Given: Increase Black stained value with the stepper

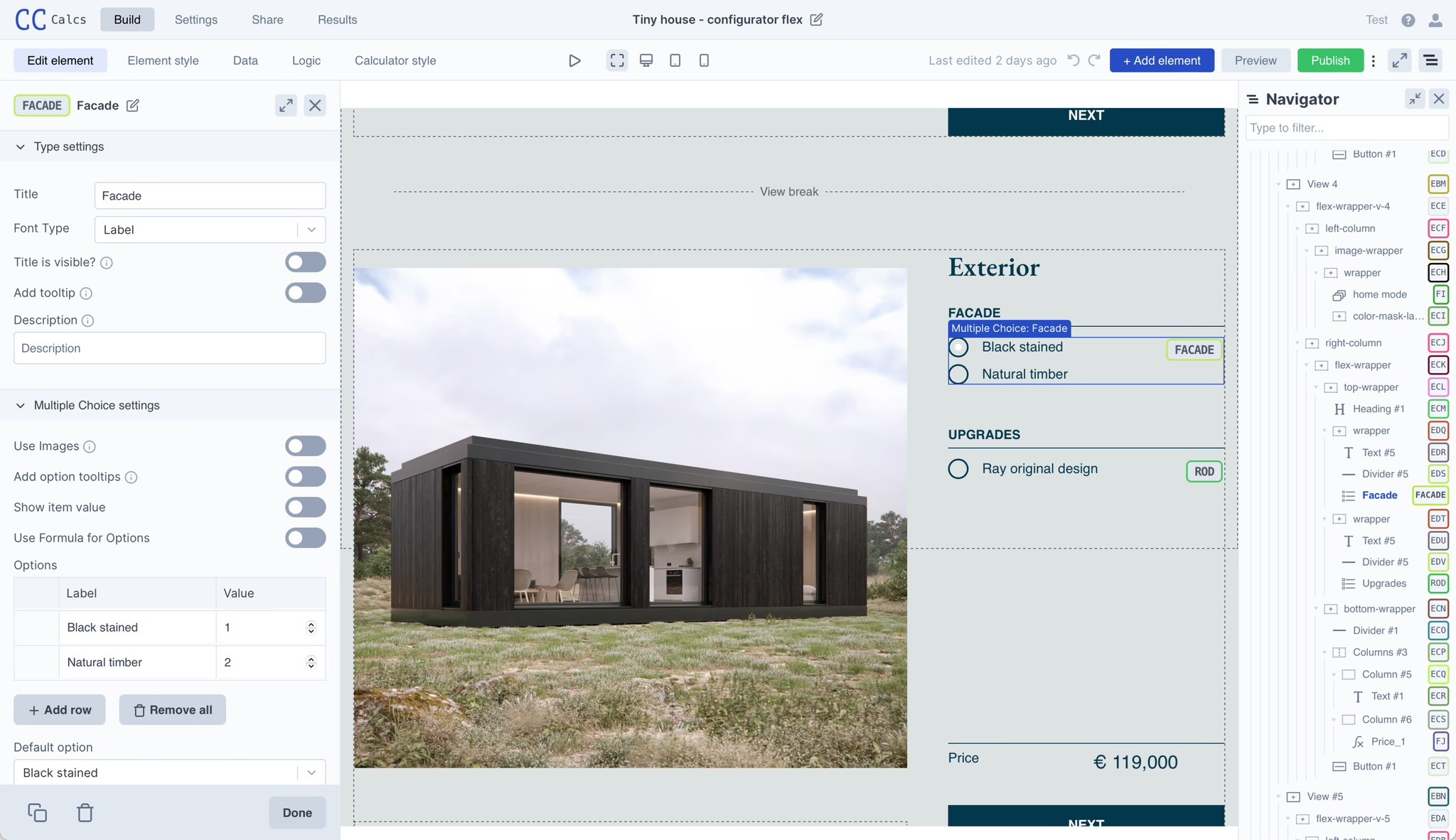Looking at the screenshot, I should pyautogui.click(x=311, y=623).
